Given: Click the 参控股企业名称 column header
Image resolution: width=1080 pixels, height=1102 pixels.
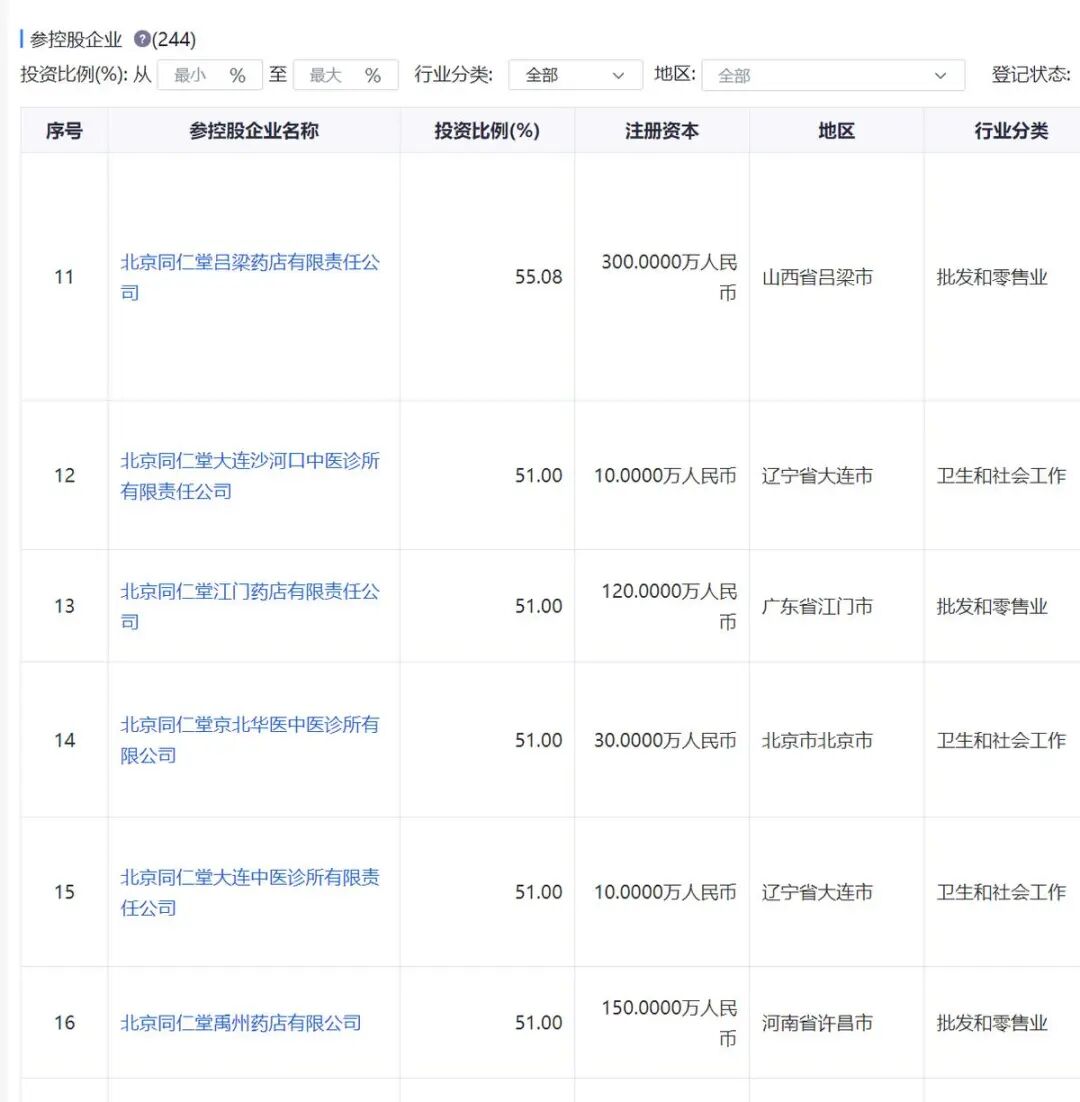Looking at the screenshot, I should pos(254,131).
